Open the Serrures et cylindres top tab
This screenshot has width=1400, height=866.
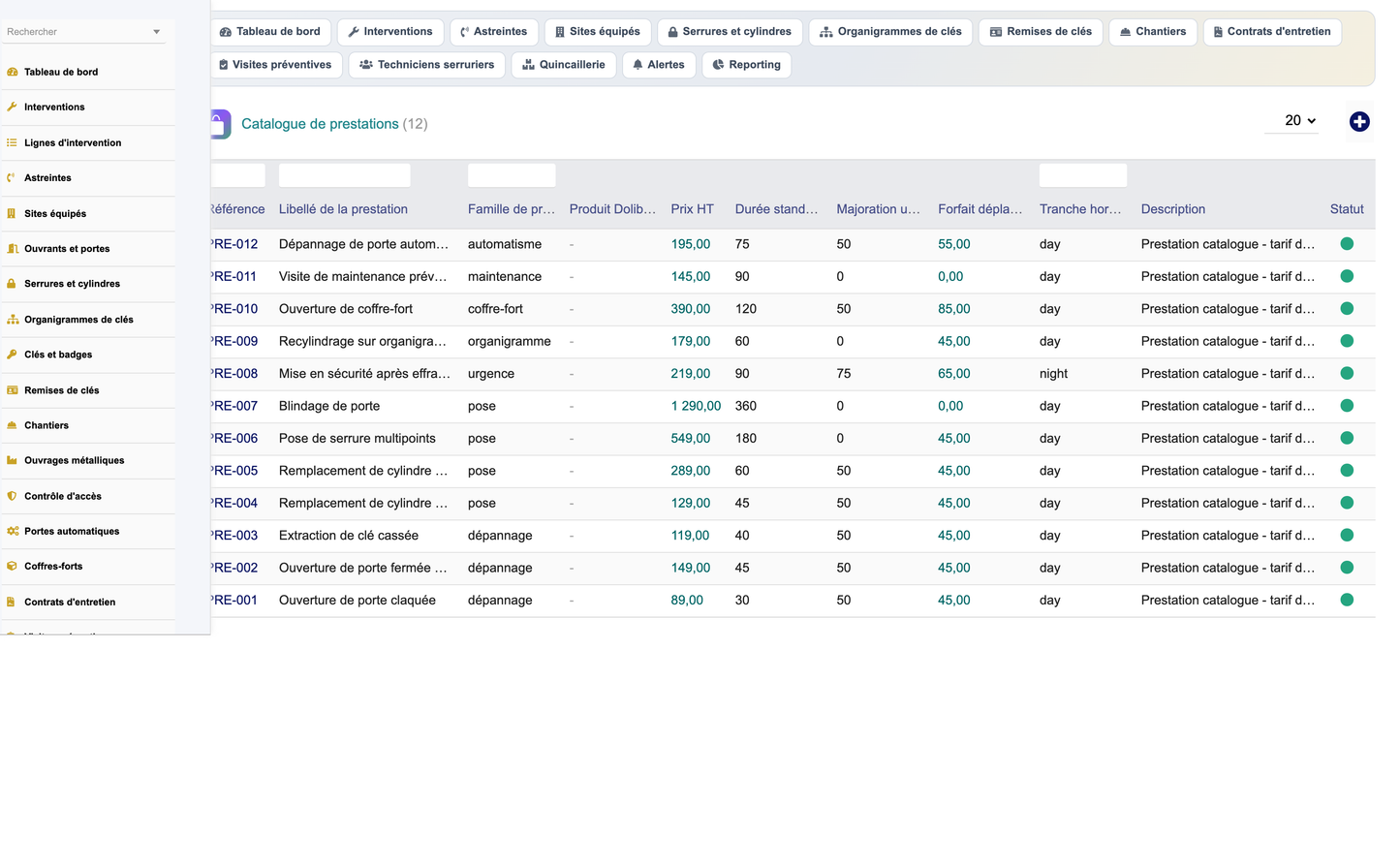pos(730,32)
